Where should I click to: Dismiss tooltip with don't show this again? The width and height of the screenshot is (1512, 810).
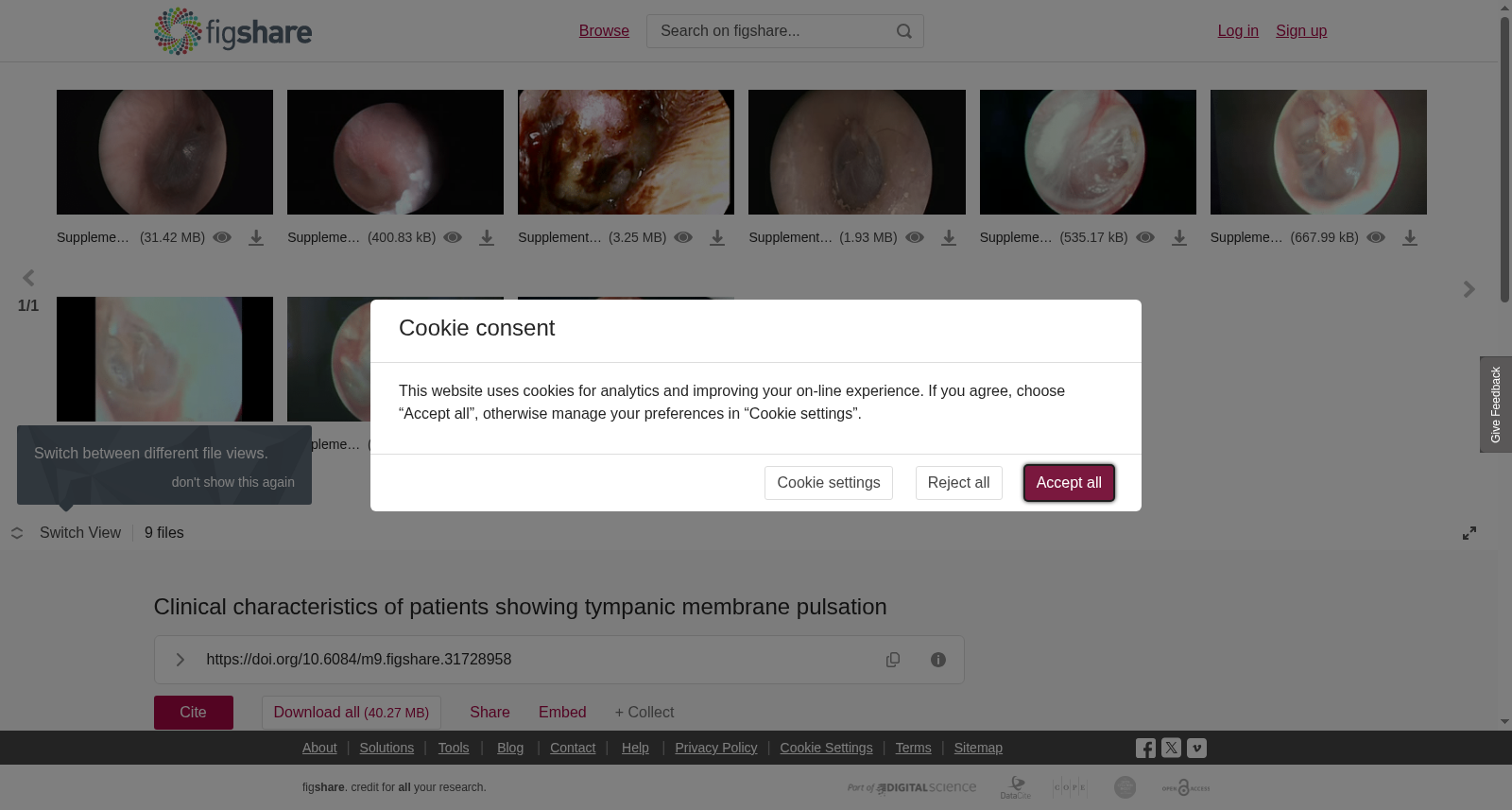233,482
